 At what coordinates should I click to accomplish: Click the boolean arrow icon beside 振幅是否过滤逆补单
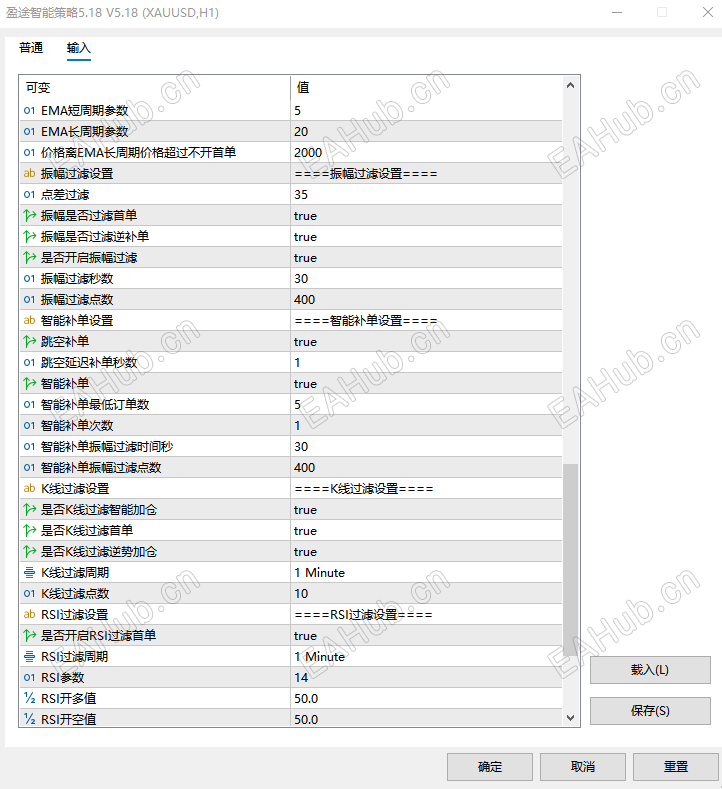[29, 236]
